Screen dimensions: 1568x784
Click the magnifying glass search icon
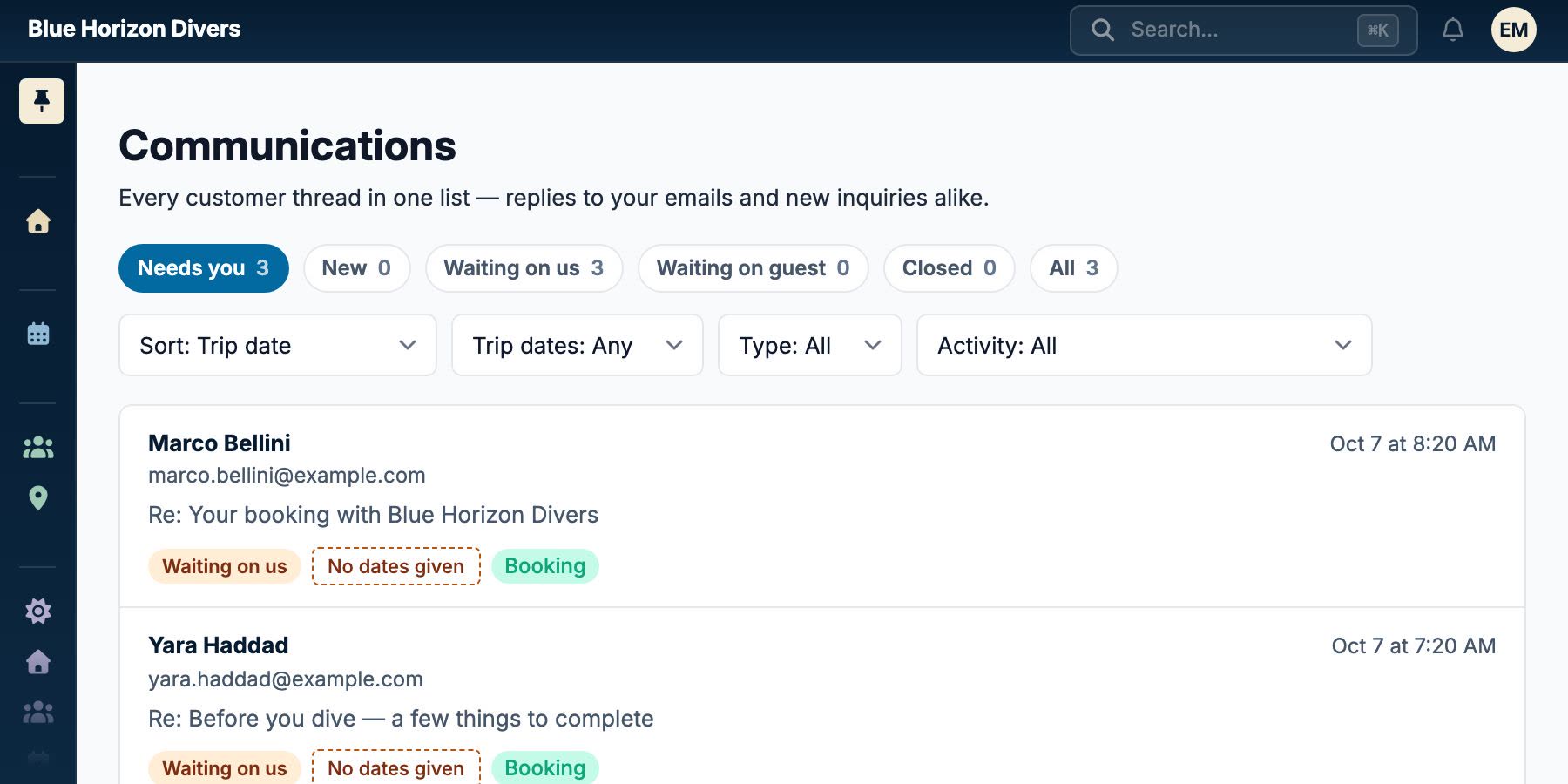(1103, 30)
